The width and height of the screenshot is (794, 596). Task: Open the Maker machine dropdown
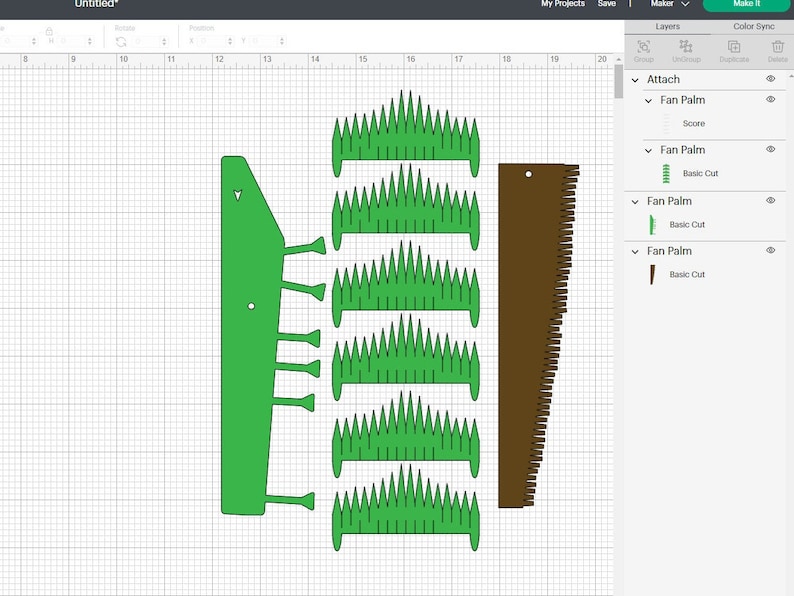pyautogui.click(x=669, y=4)
